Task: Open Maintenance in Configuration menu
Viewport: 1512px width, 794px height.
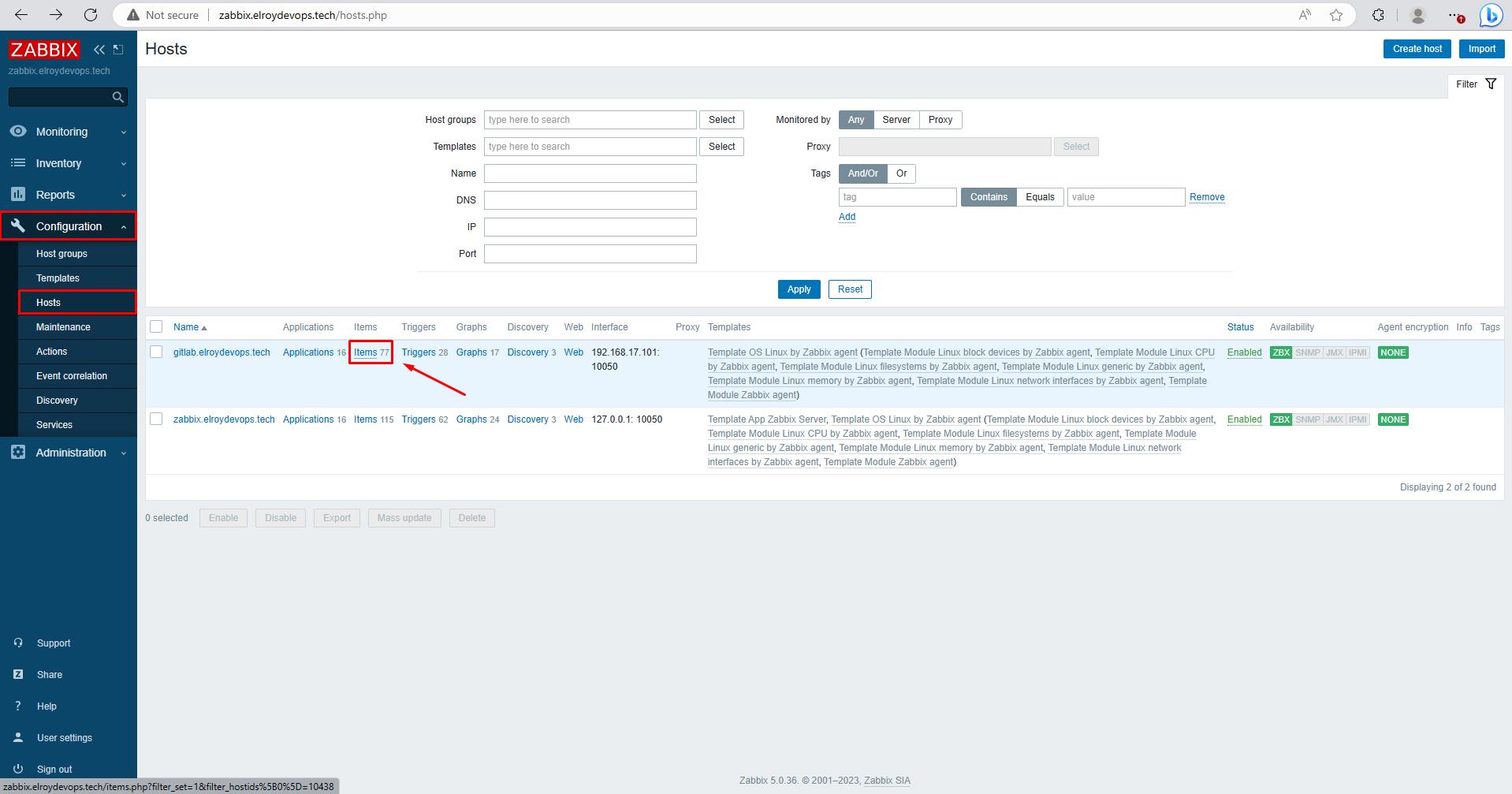Action: tap(77, 327)
